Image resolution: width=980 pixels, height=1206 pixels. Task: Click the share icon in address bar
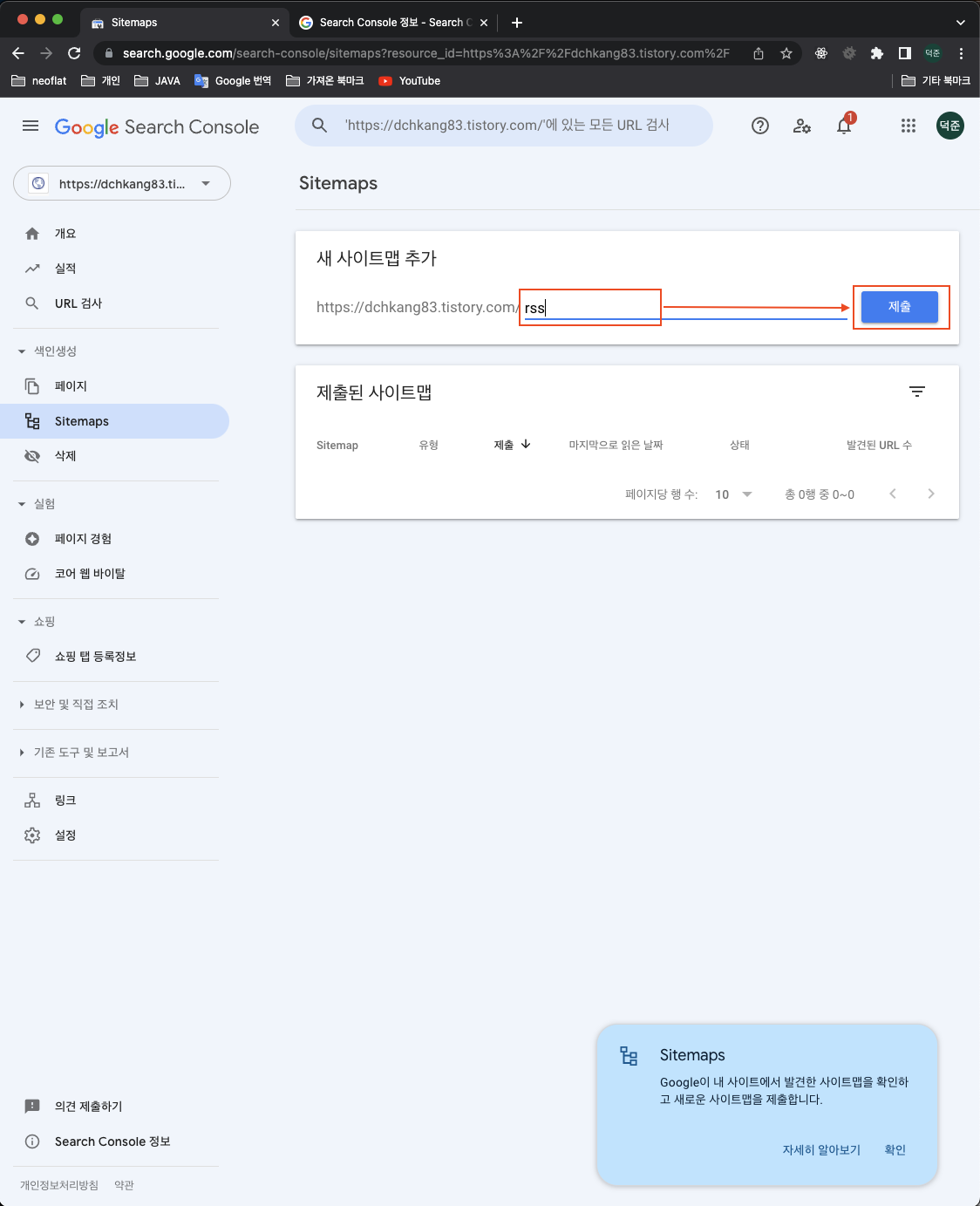coord(759,53)
